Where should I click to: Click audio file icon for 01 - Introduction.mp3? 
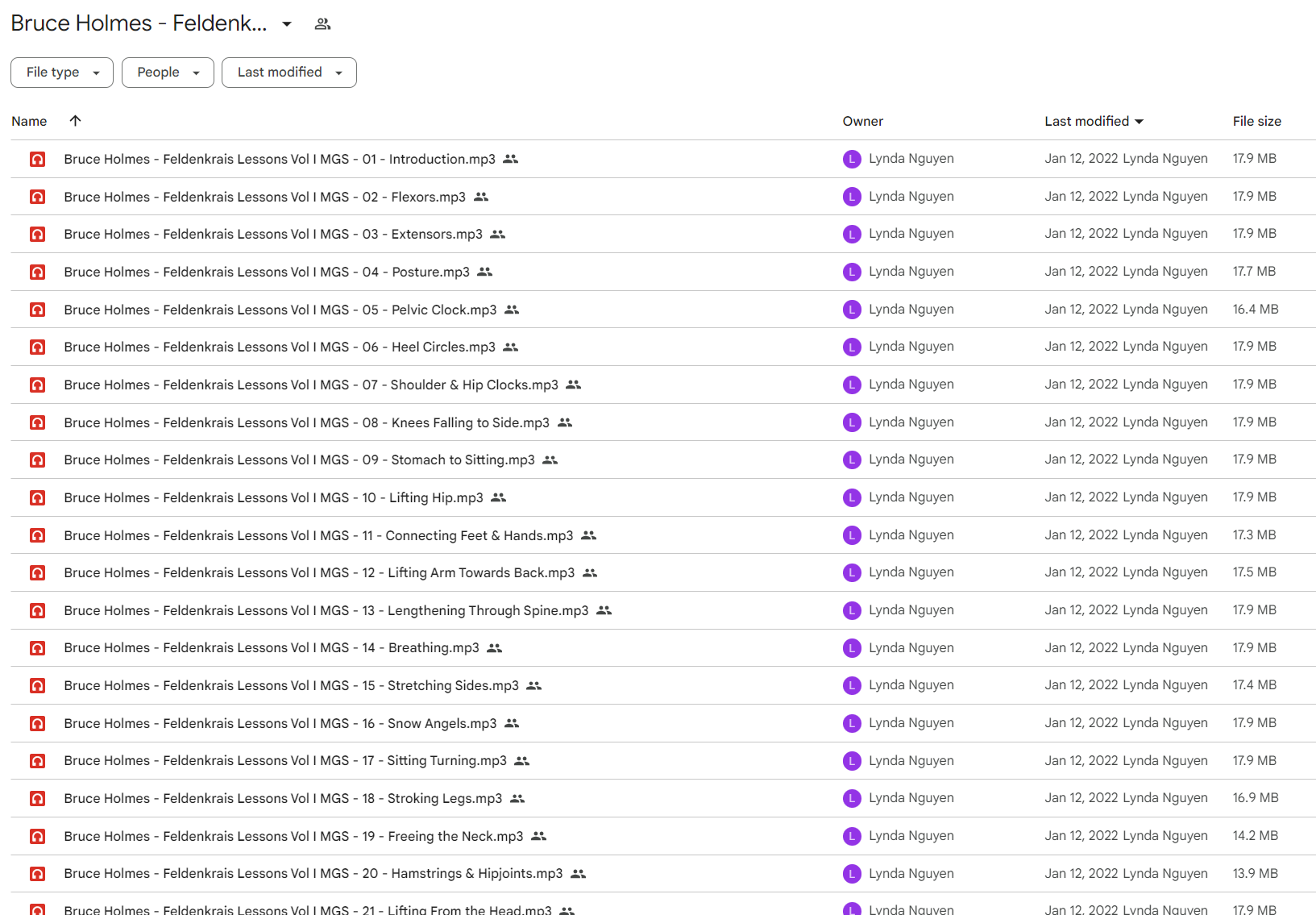point(37,159)
